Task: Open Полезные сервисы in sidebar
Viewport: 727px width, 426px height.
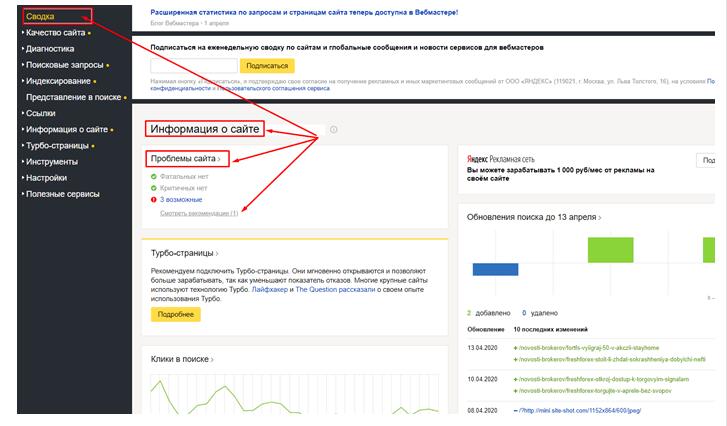Action: point(63,194)
